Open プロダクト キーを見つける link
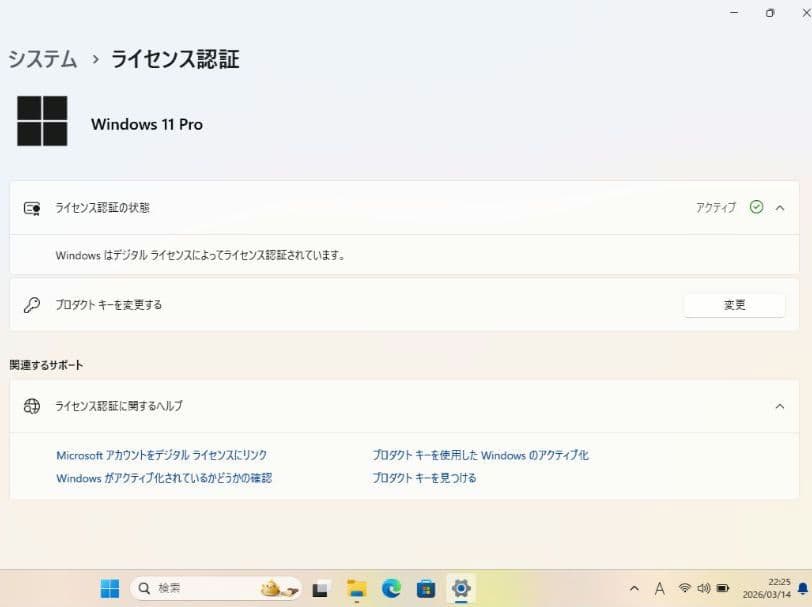 (x=424, y=478)
